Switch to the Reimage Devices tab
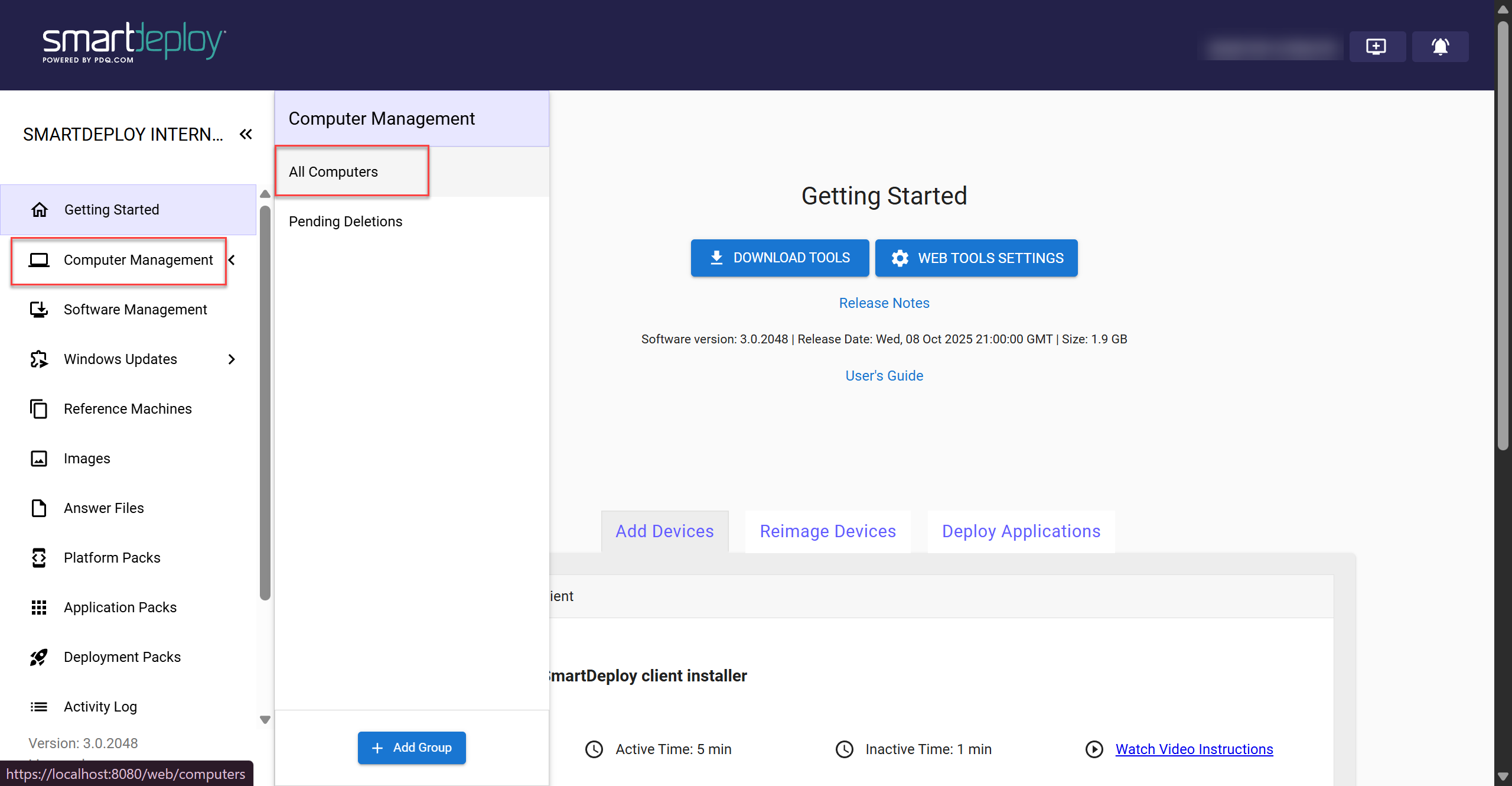 827,531
